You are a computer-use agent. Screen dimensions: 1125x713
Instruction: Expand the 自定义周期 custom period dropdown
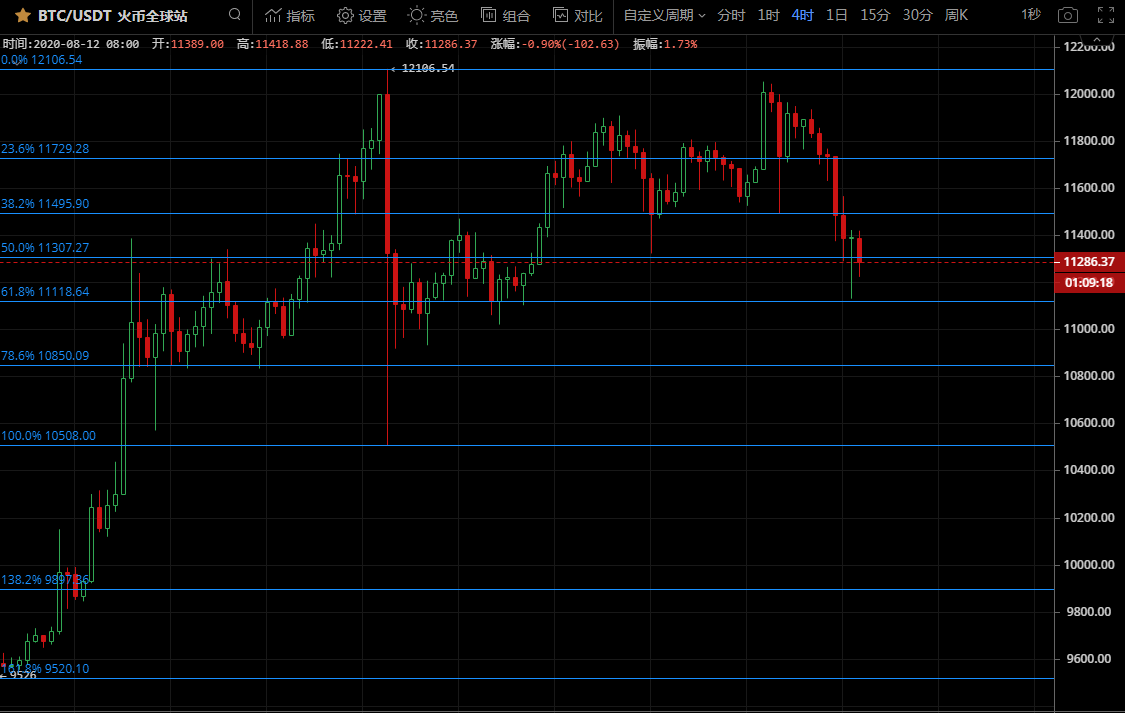[664, 16]
